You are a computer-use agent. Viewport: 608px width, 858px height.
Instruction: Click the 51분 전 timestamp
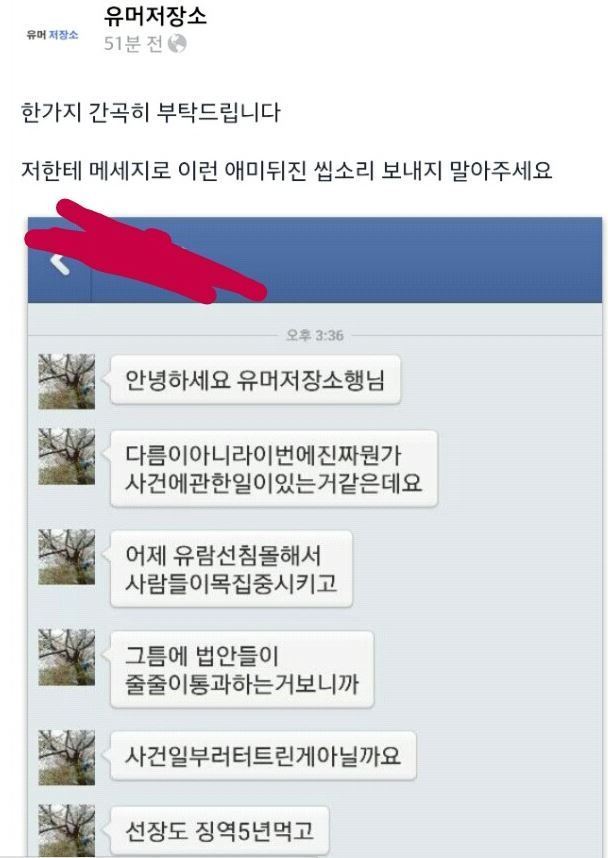tap(134, 44)
